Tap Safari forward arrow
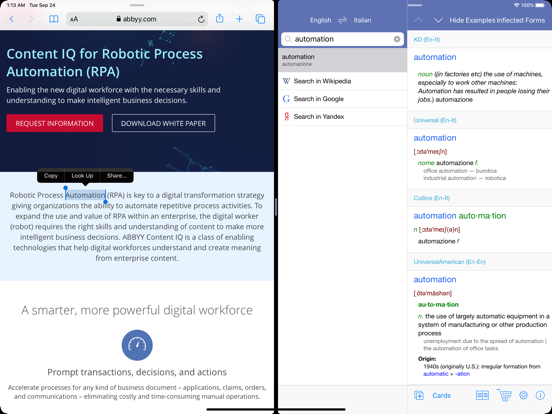This screenshot has height=414, width=552. click(31, 19)
